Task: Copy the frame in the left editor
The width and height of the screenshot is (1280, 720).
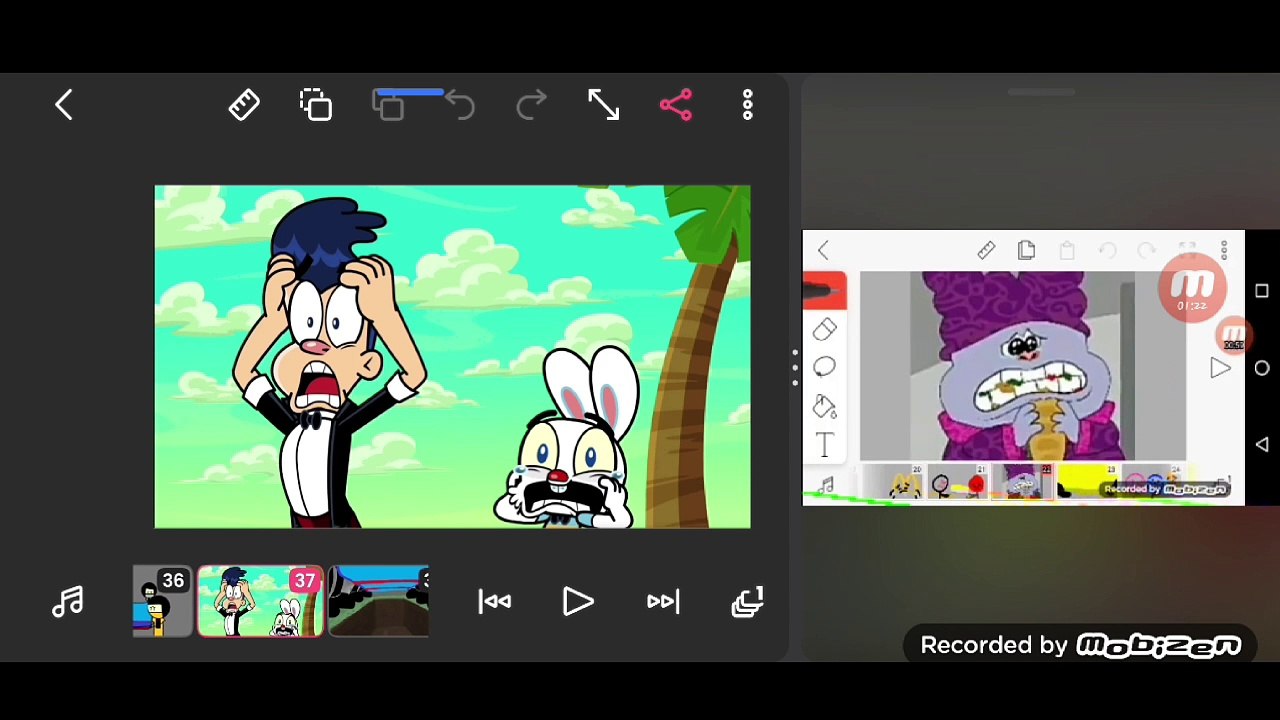Action: click(316, 105)
